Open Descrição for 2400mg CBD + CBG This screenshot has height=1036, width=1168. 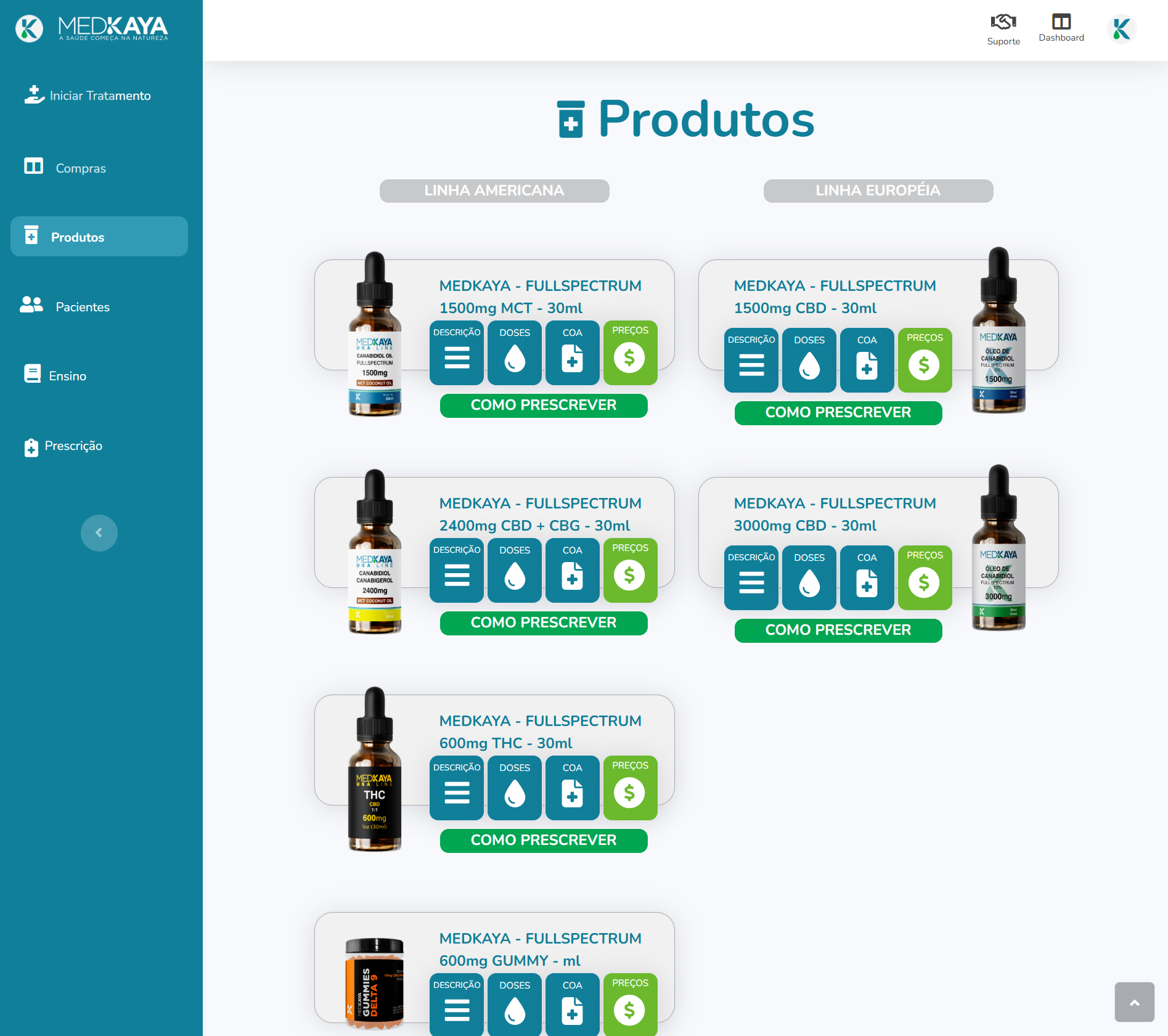click(457, 570)
